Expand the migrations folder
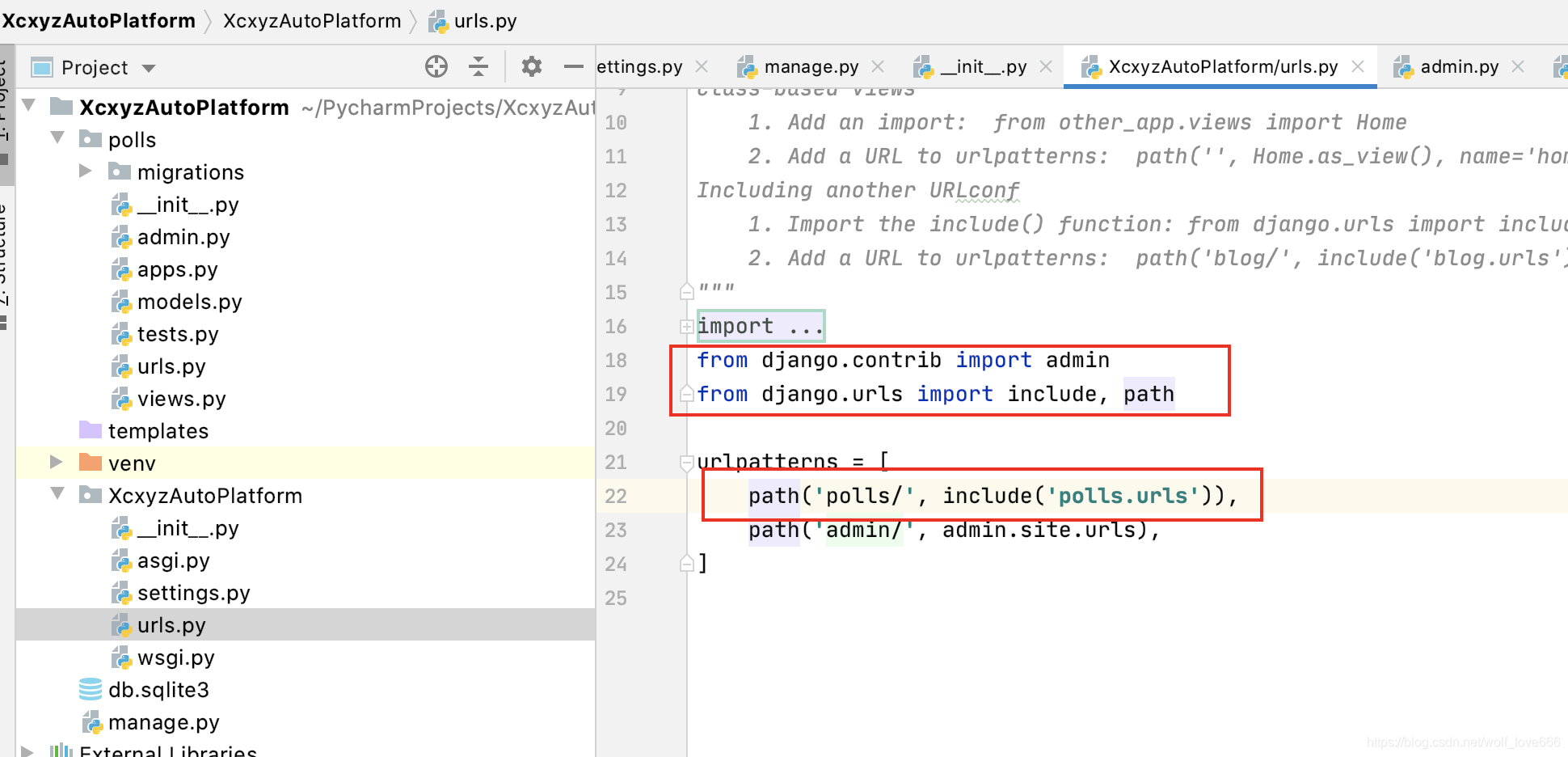Image resolution: width=1568 pixels, height=757 pixels. point(85,171)
